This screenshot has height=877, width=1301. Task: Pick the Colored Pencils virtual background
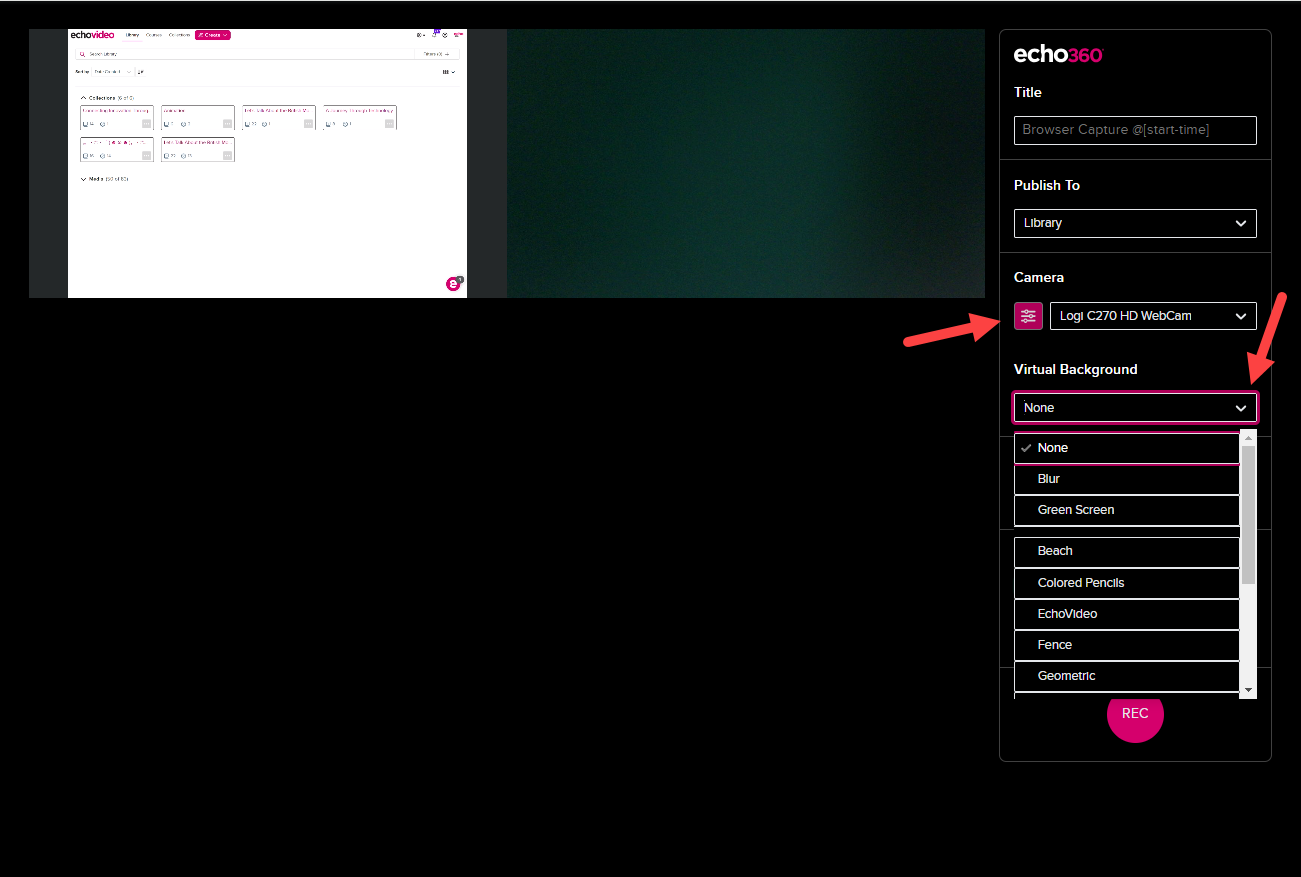(x=1127, y=583)
